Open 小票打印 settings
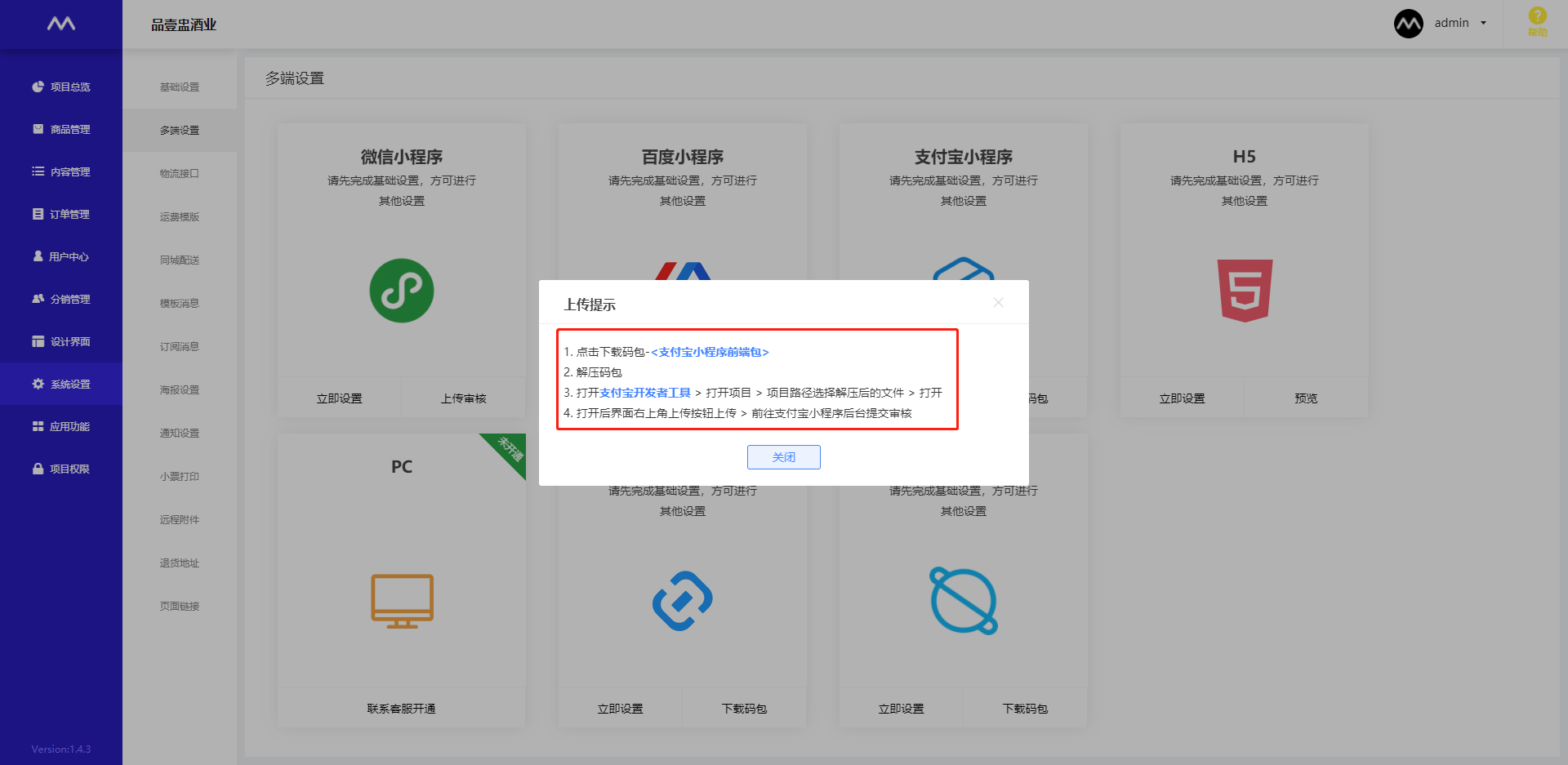 tap(180, 477)
